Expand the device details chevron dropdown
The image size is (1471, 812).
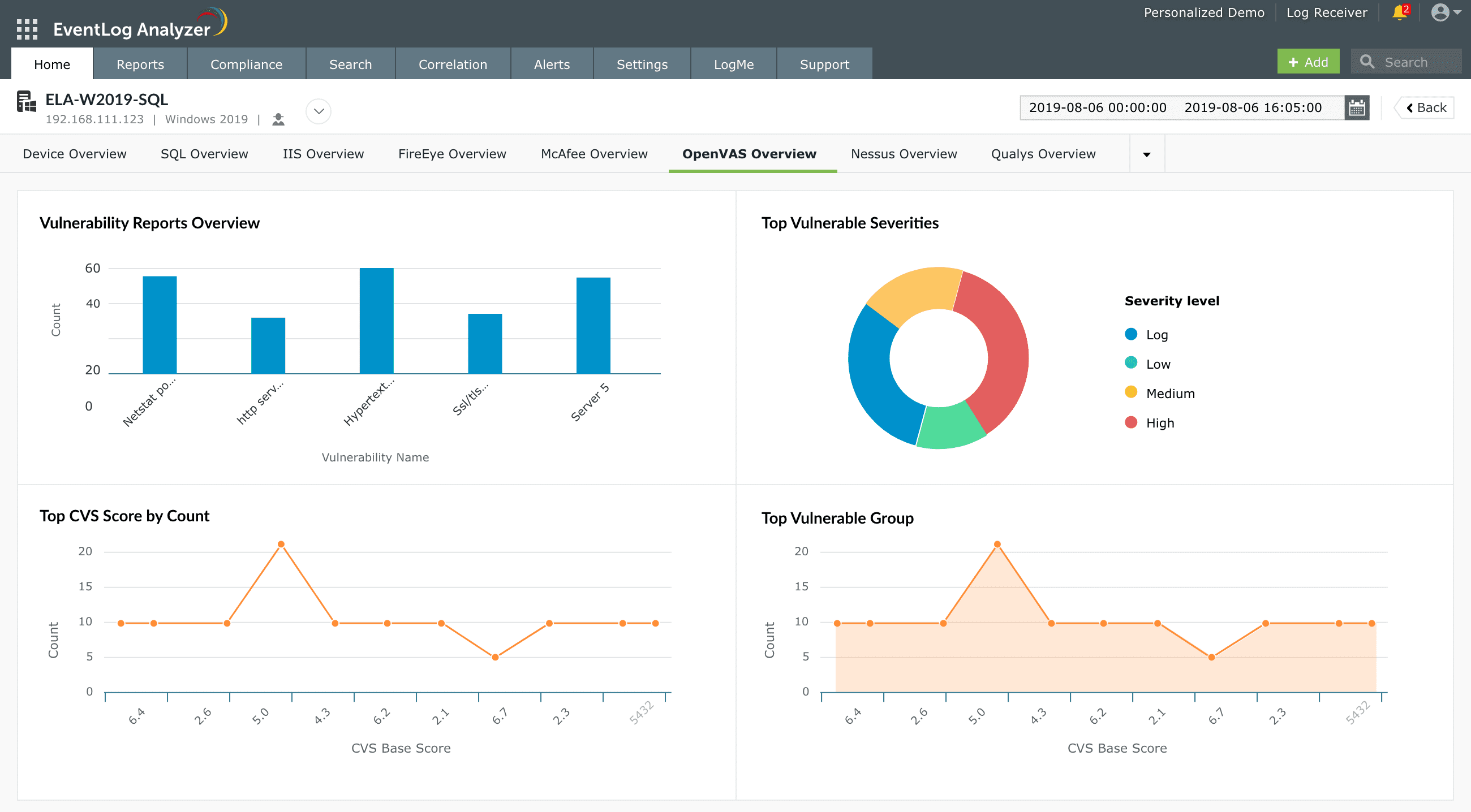point(319,111)
